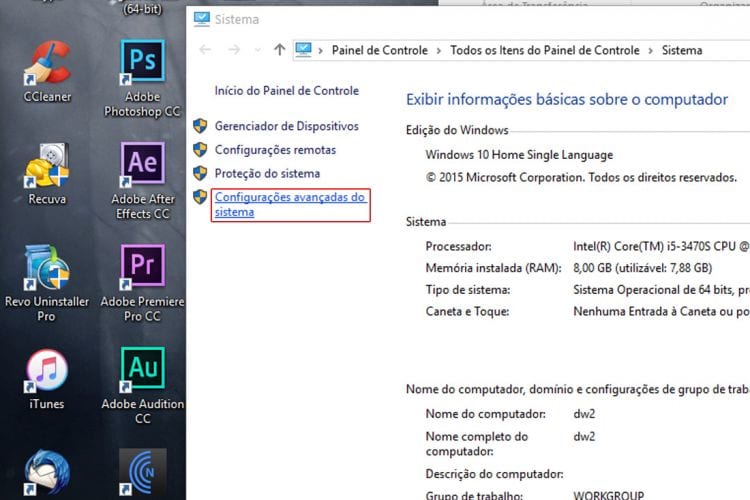Open the iTunes desktop icon

tap(47, 379)
